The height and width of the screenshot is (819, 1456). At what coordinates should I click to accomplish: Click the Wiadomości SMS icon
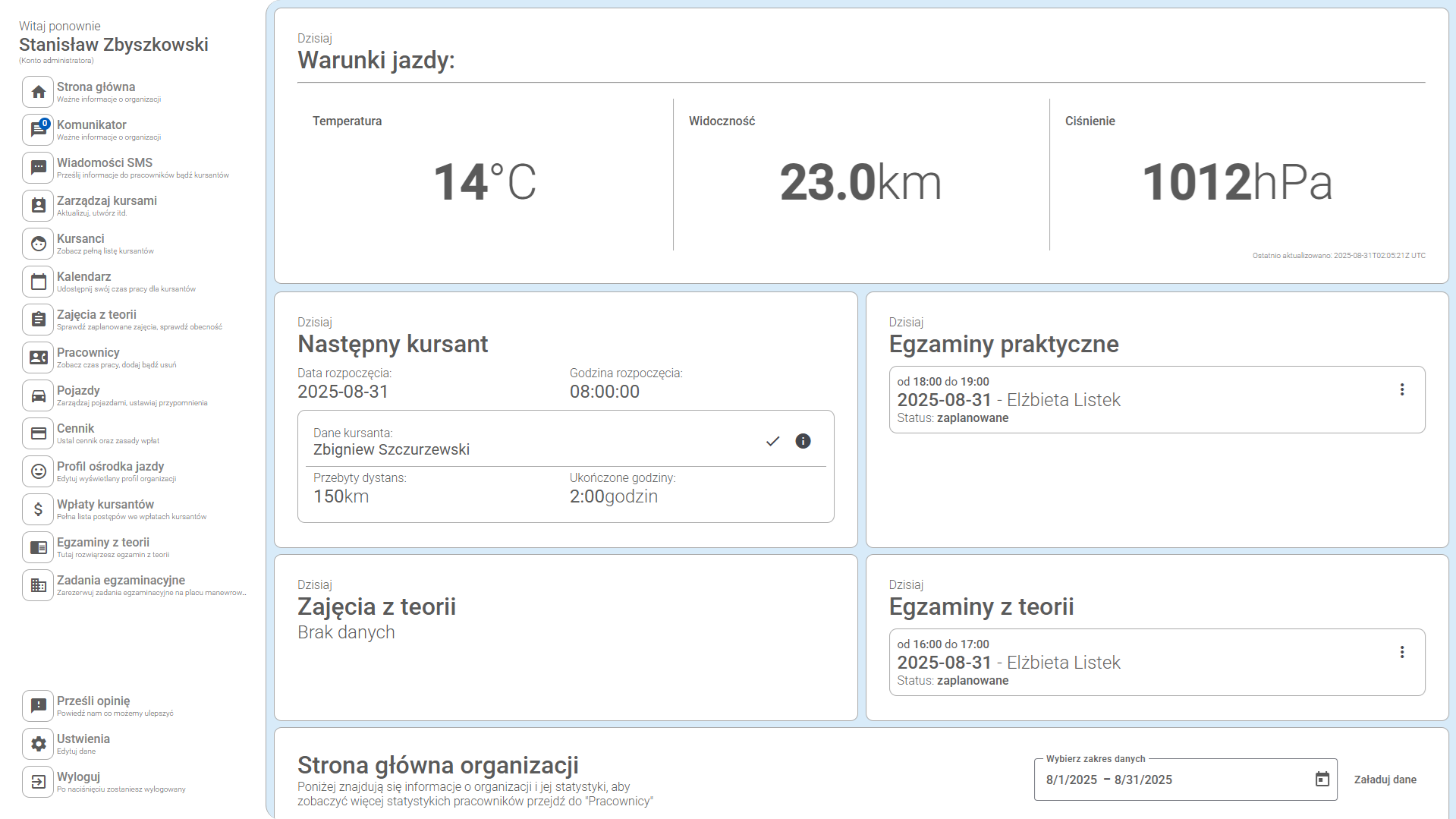pyautogui.click(x=38, y=168)
